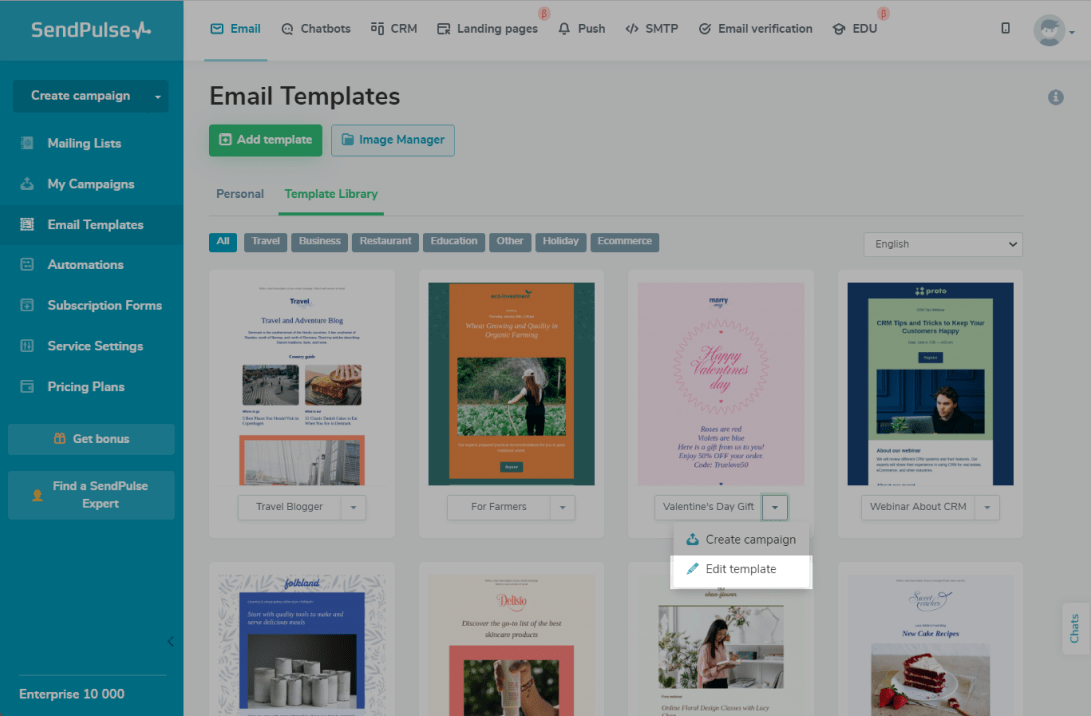This screenshot has height=716, width=1091.
Task: Select the All category filter
Action: click(x=223, y=241)
